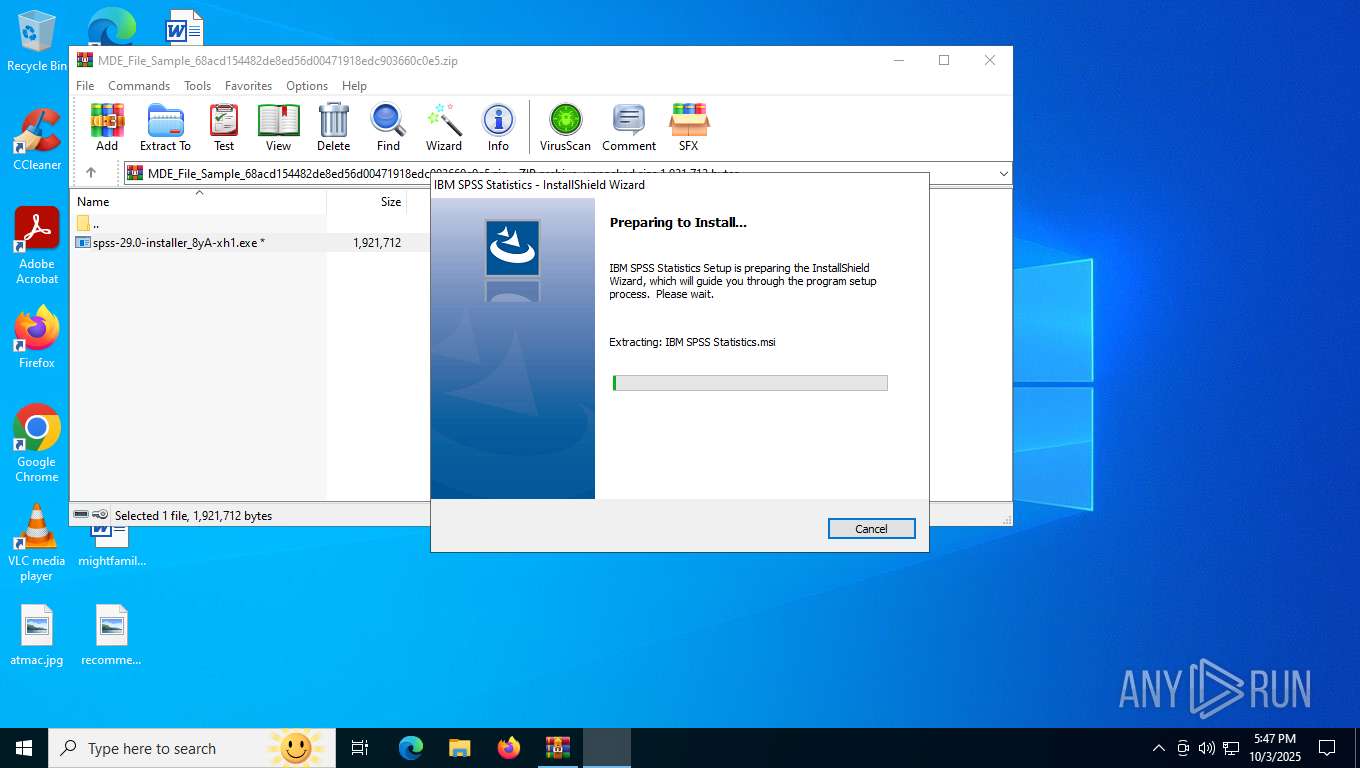
Task: Open the Windows Start menu
Action: (x=24, y=748)
